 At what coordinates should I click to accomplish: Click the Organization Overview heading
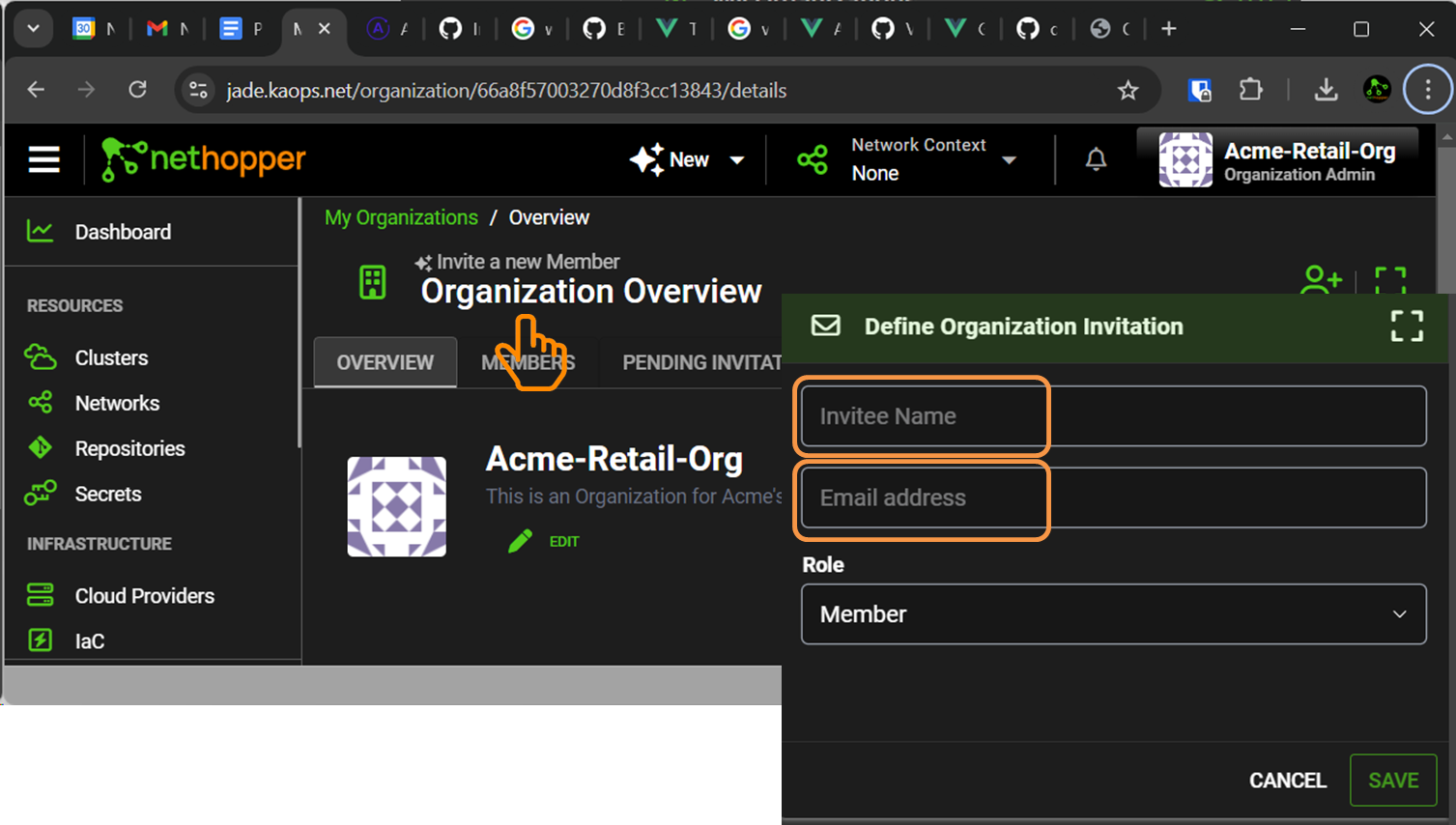coord(591,291)
